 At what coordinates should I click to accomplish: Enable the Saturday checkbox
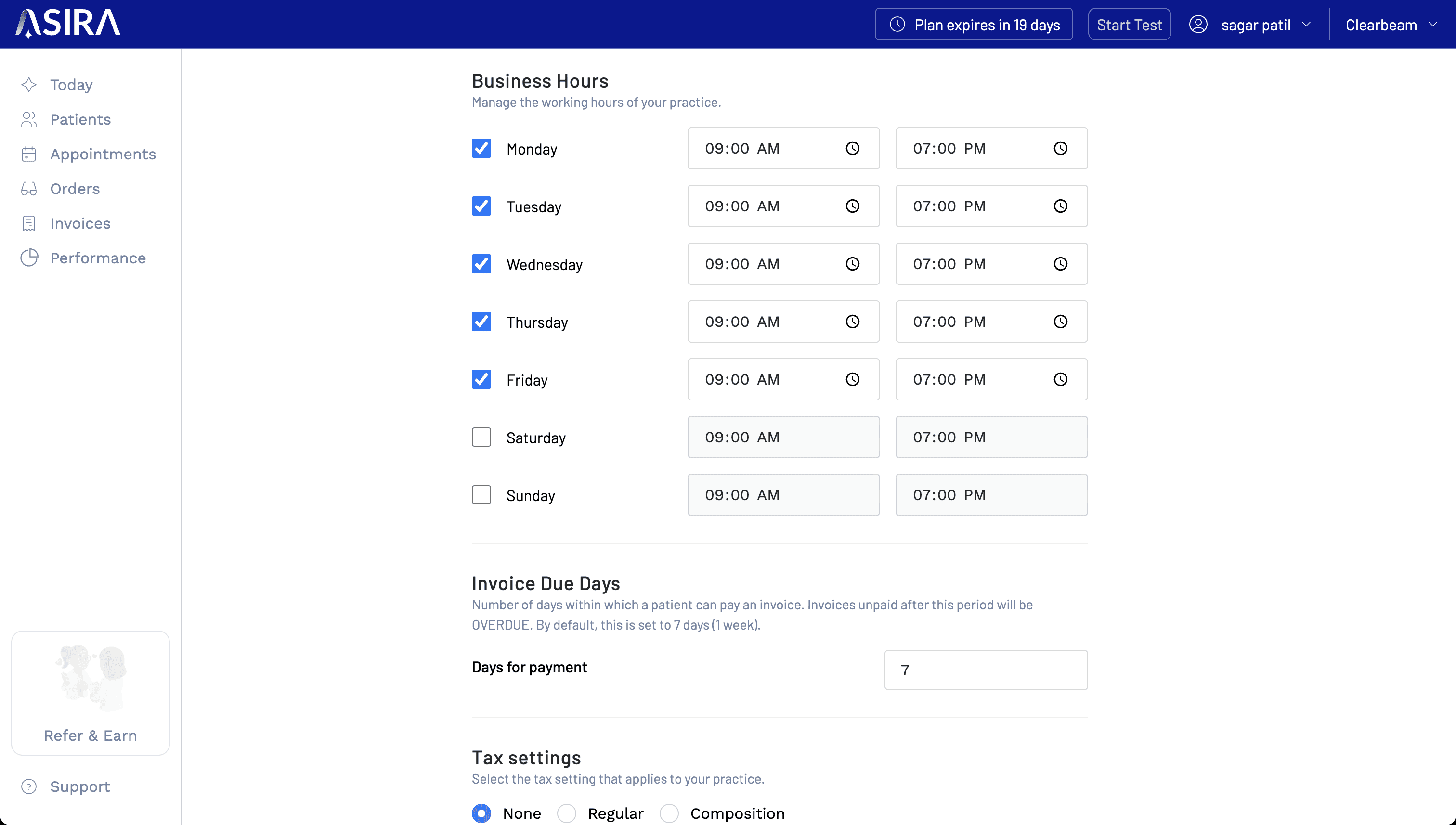481,438
